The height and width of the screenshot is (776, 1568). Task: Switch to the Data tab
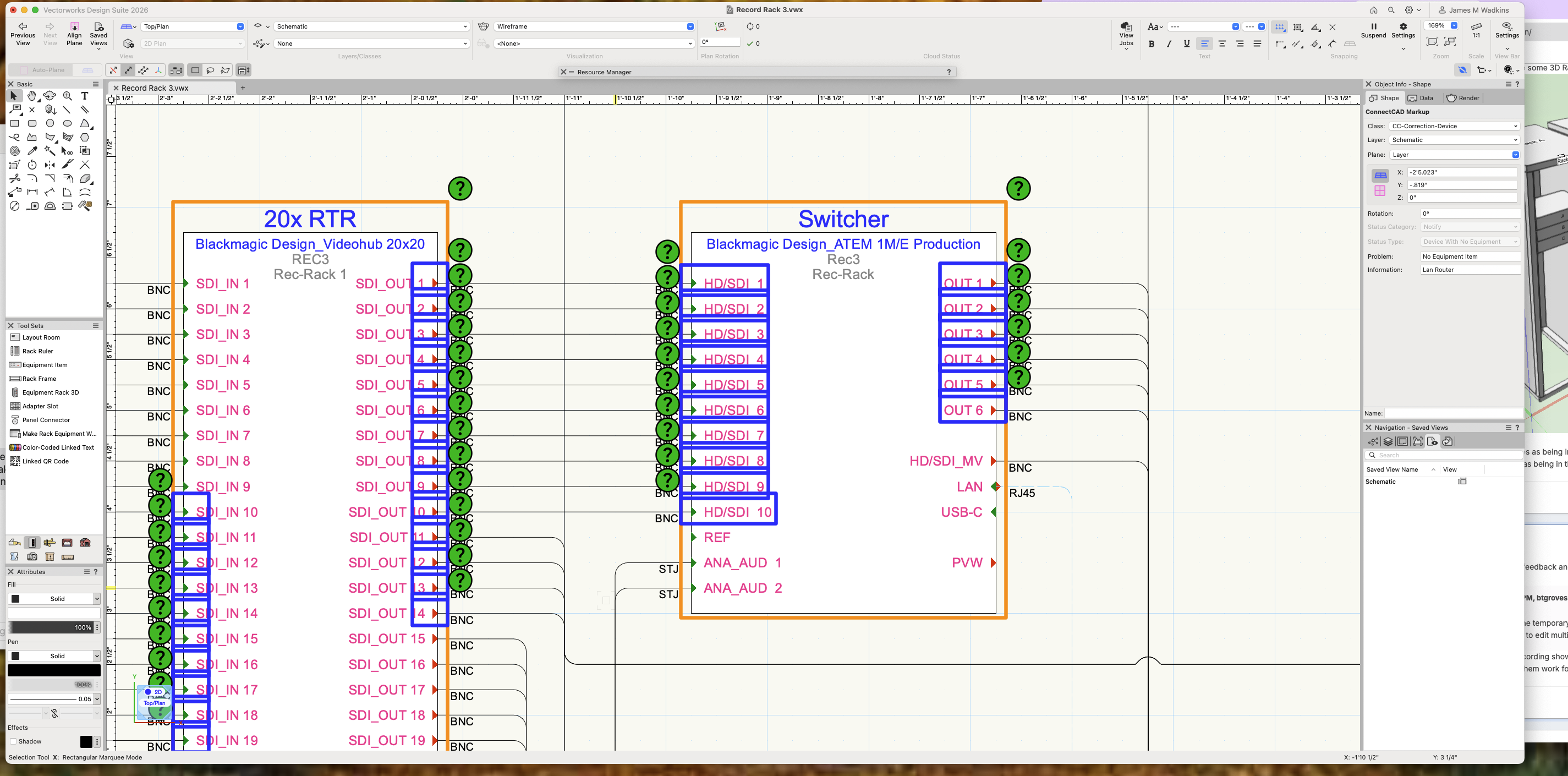point(1420,98)
